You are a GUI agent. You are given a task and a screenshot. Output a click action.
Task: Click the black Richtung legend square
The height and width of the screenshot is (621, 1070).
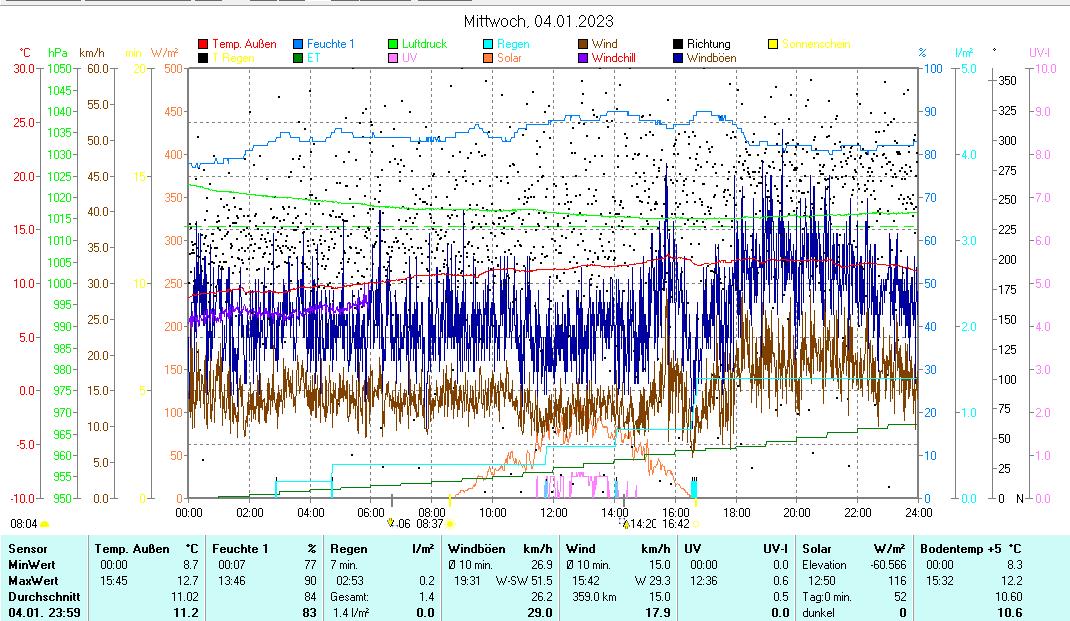[678, 44]
